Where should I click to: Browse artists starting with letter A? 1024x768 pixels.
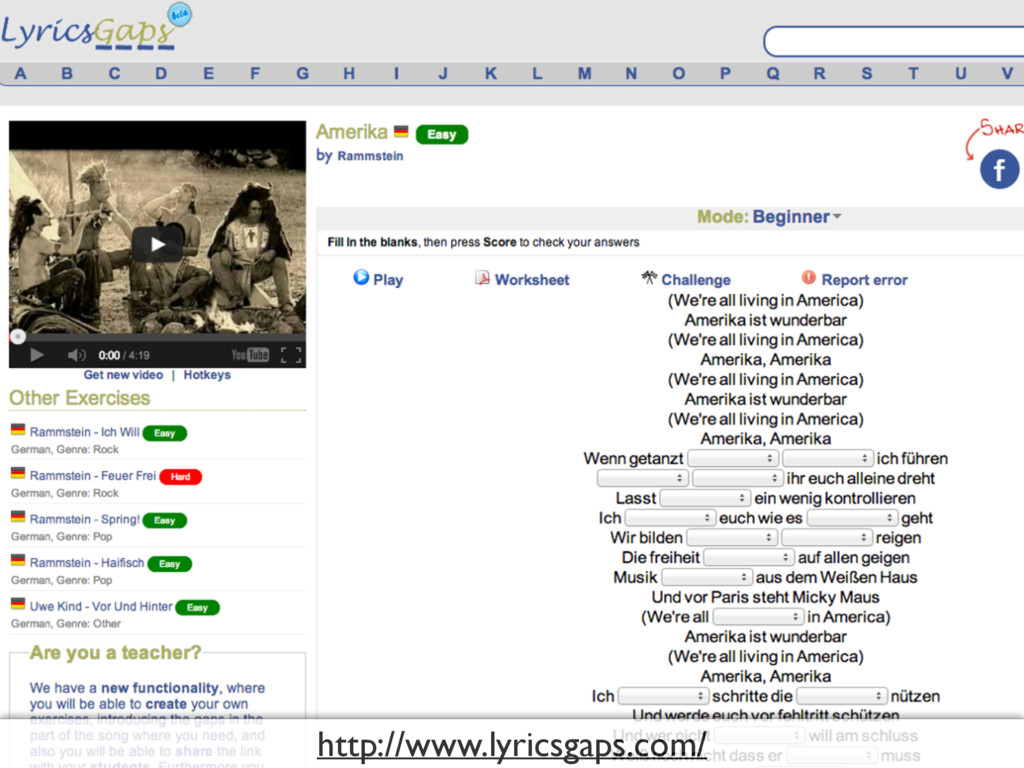click(20, 73)
